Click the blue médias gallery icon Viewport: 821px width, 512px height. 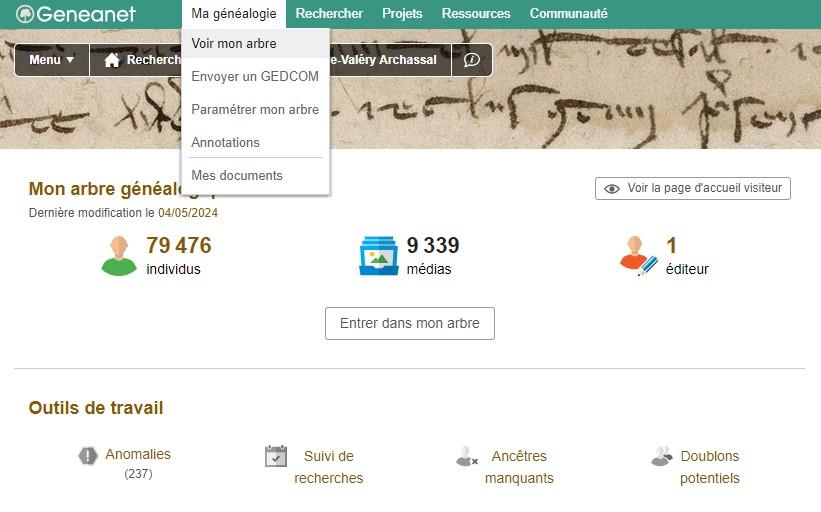pyautogui.click(x=379, y=255)
